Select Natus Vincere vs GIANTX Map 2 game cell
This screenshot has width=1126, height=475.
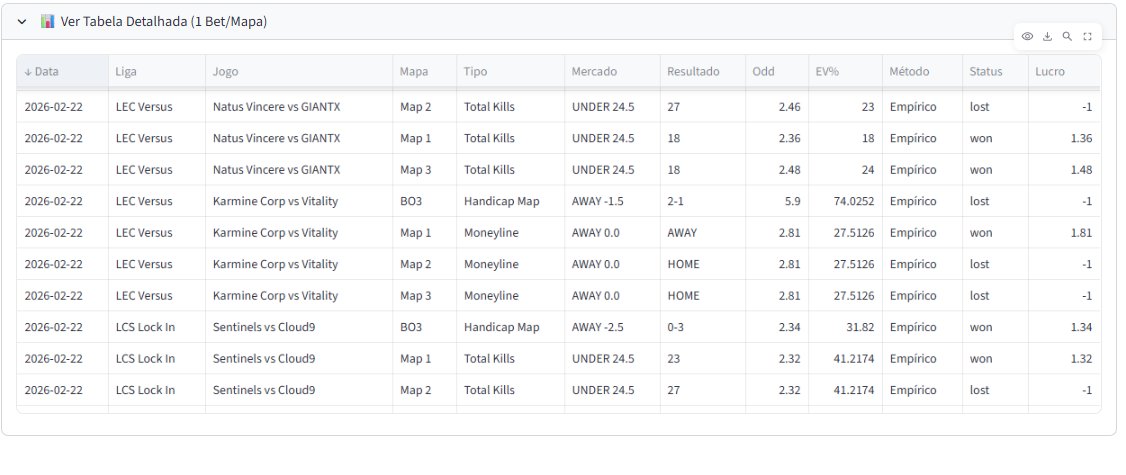click(299, 107)
